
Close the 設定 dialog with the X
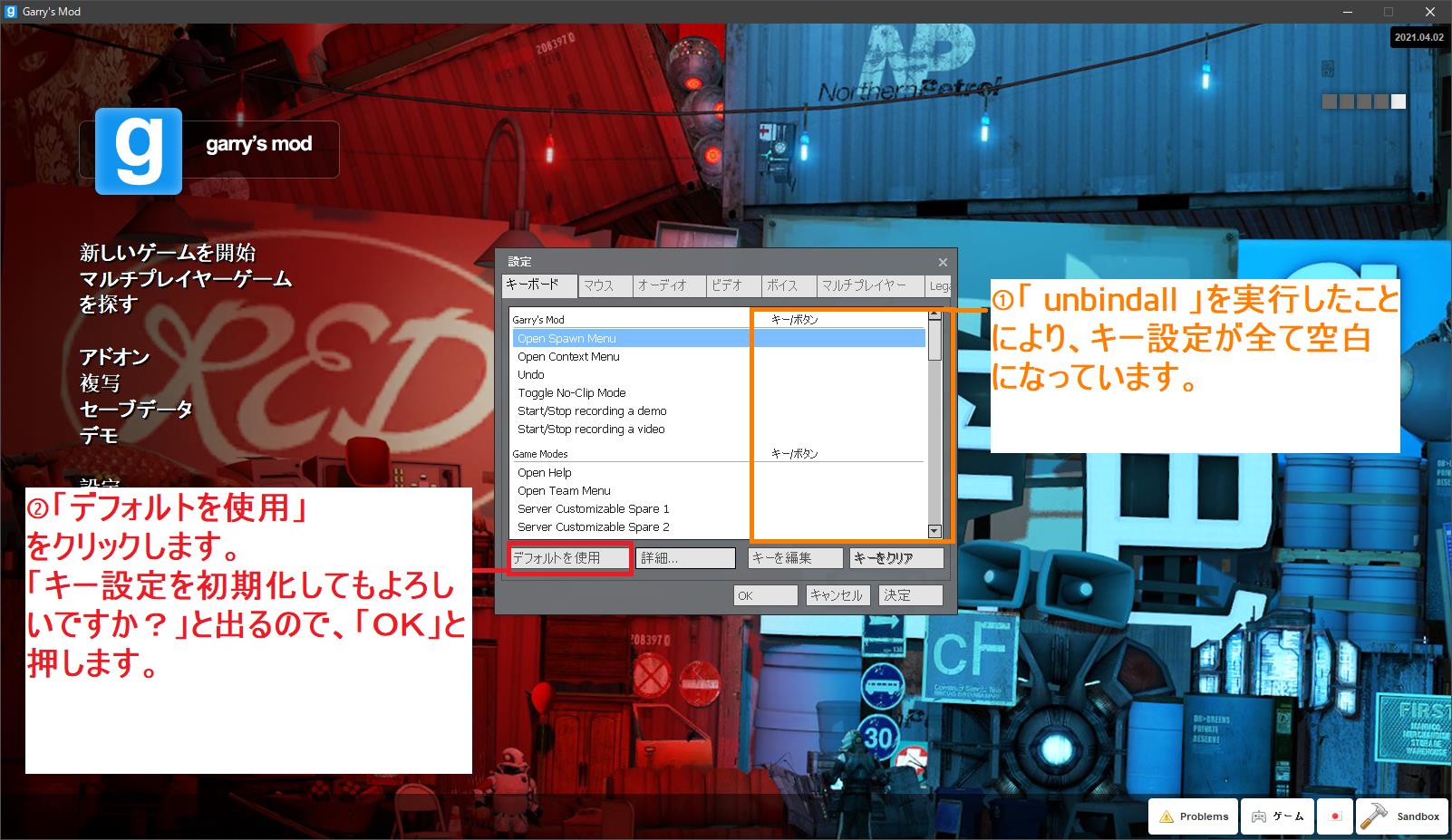943,262
